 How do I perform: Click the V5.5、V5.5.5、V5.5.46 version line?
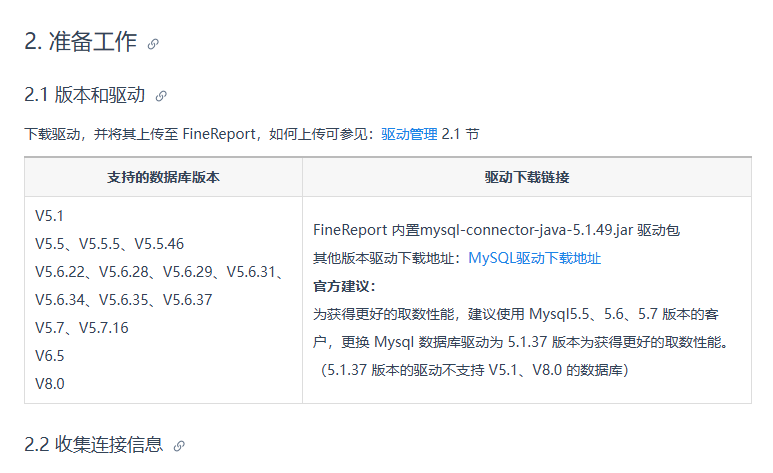click(x=109, y=244)
